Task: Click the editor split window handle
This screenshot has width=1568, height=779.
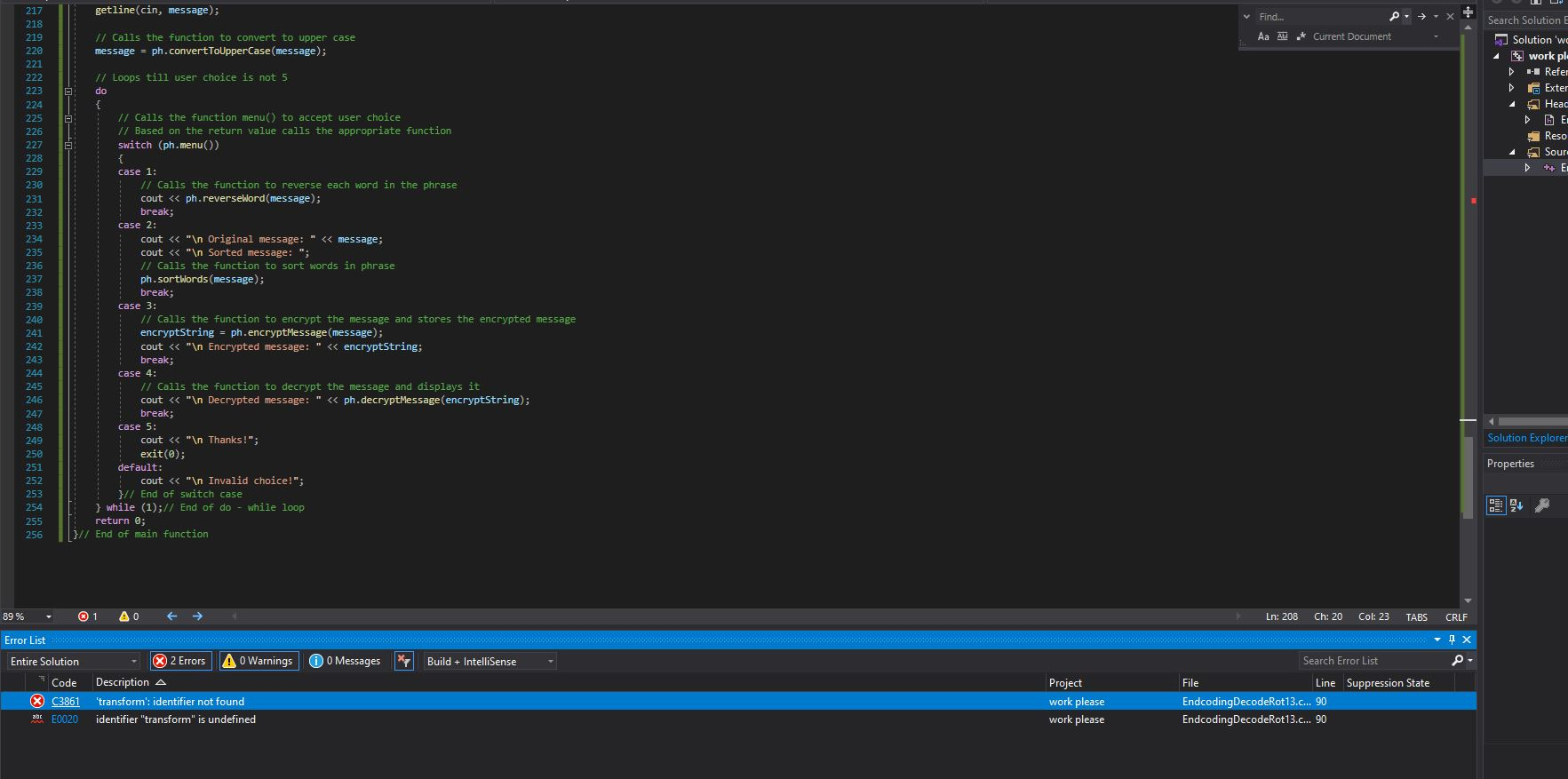Action: 1469,12
